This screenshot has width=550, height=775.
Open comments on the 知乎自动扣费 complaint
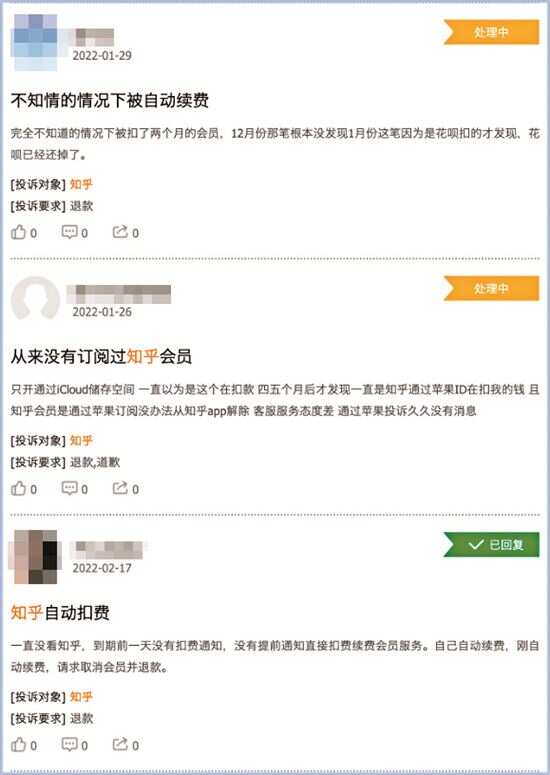click(75, 745)
